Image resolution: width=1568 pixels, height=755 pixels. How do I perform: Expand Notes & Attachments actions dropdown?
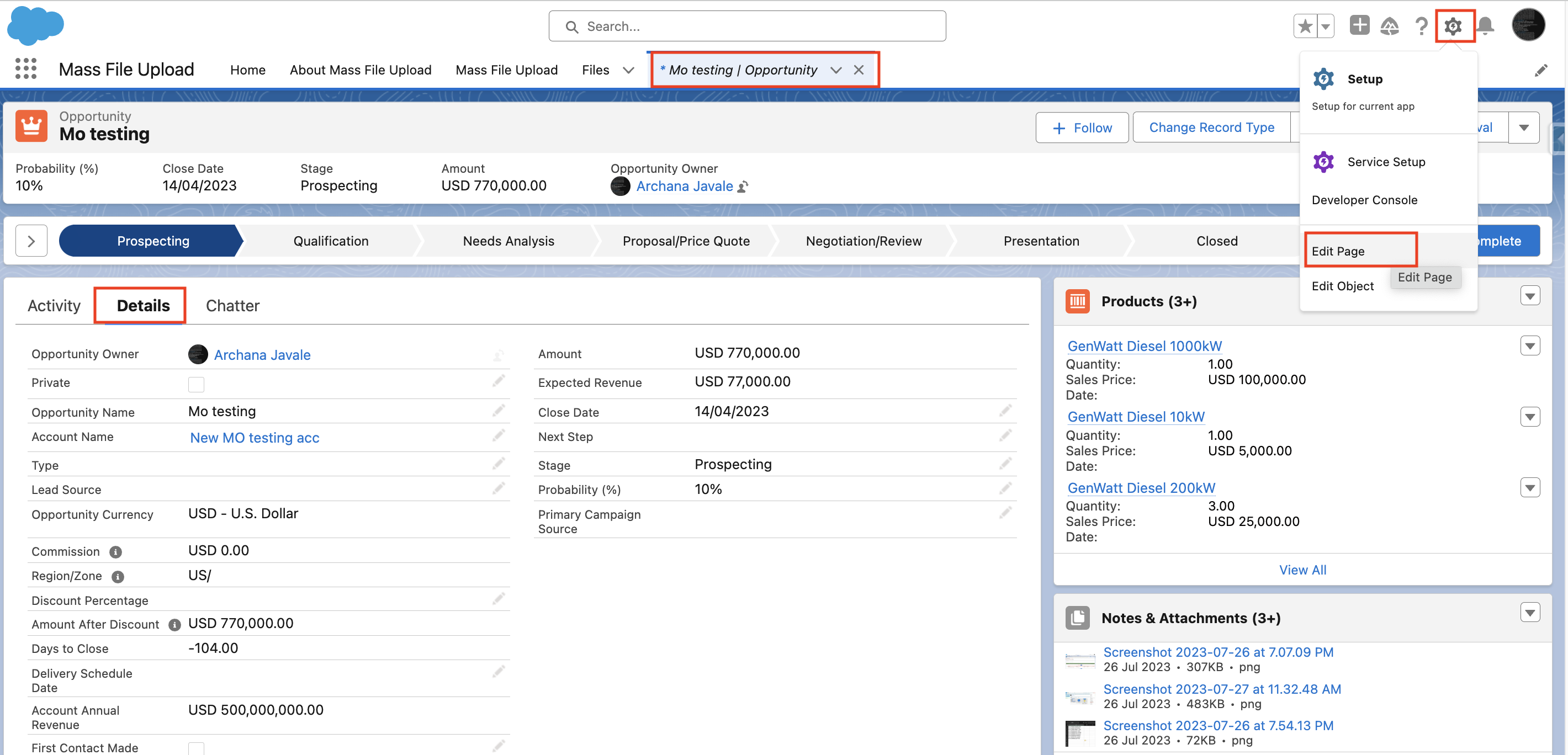(1530, 613)
